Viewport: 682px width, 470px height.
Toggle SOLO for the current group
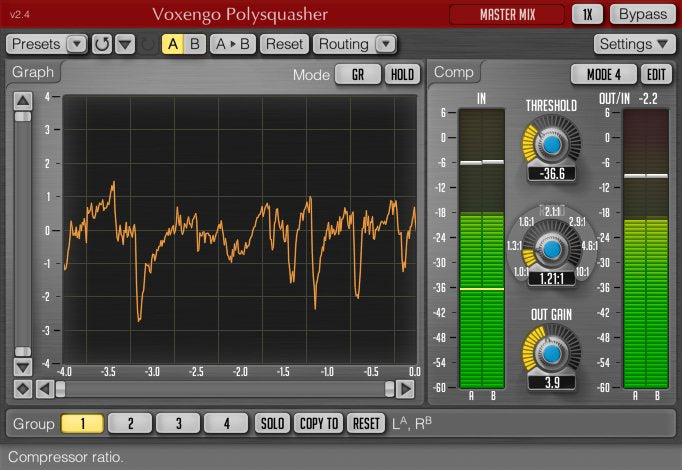point(272,424)
